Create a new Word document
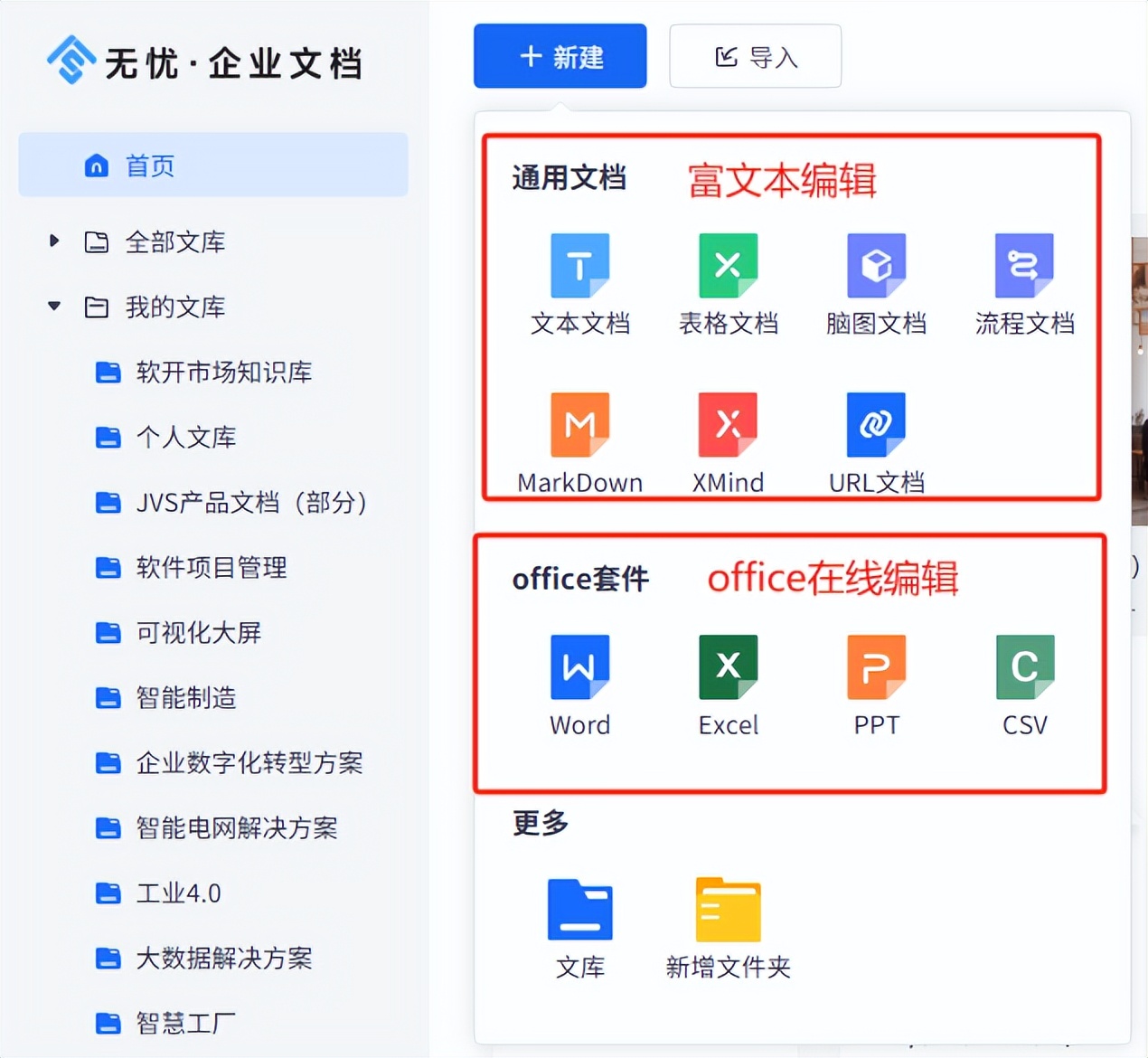Image resolution: width=1148 pixels, height=1058 pixels. [x=580, y=685]
